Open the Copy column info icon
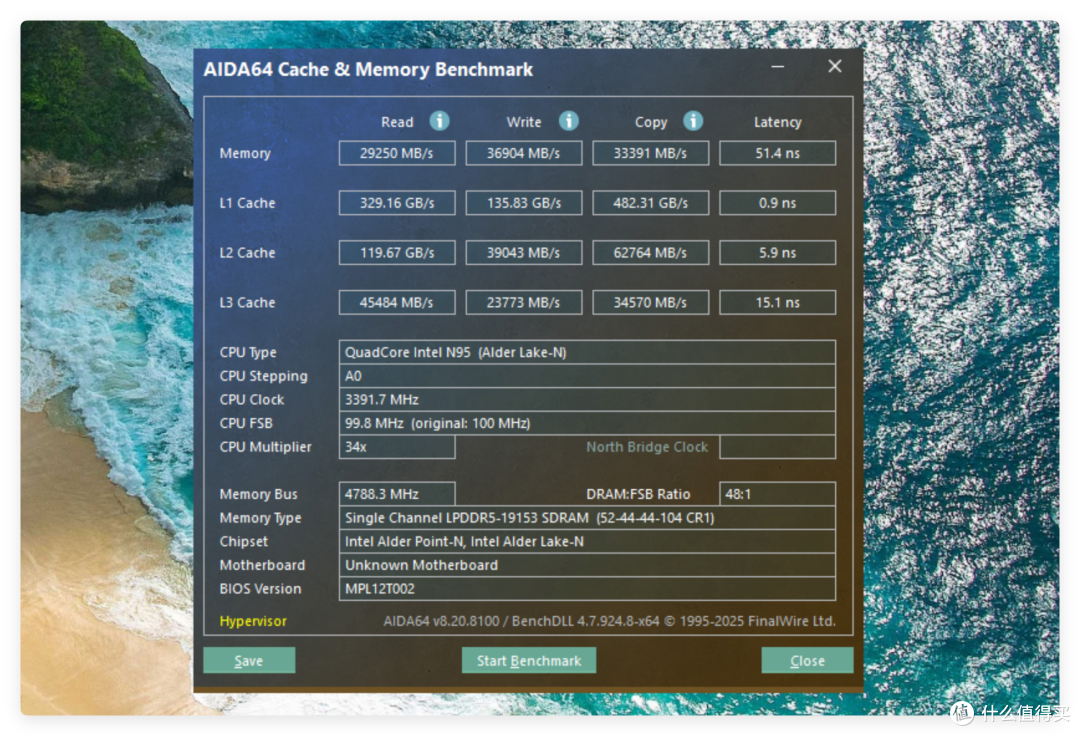Viewport: 1080px width, 736px height. point(693,121)
